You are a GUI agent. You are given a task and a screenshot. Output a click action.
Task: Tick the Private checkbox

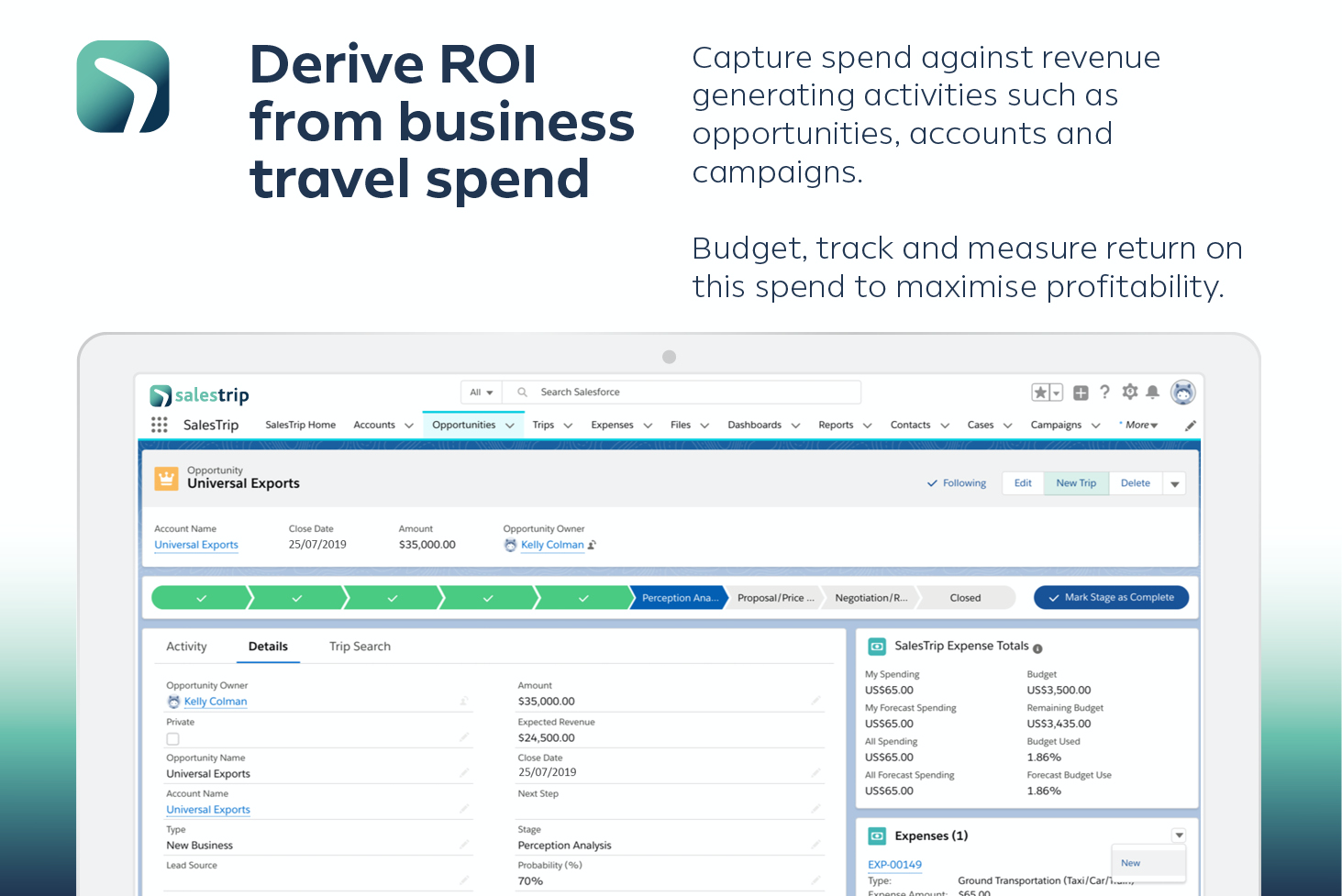172,738
